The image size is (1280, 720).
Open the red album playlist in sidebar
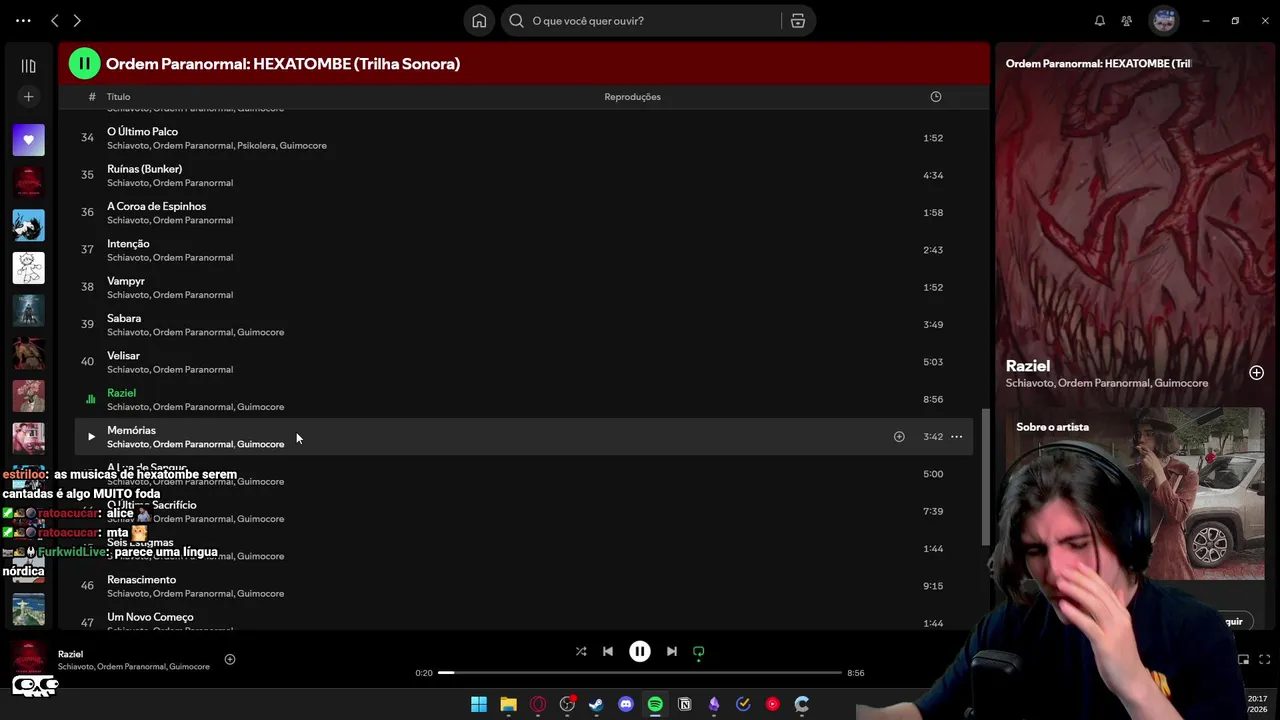tap(28, 182)
